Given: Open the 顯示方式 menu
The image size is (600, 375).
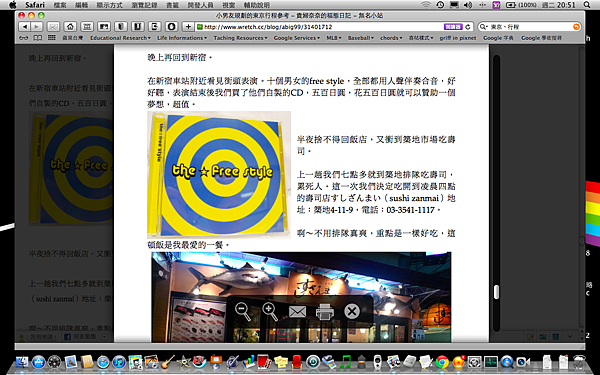Looking at the screenshot, I should click(109, 5).
